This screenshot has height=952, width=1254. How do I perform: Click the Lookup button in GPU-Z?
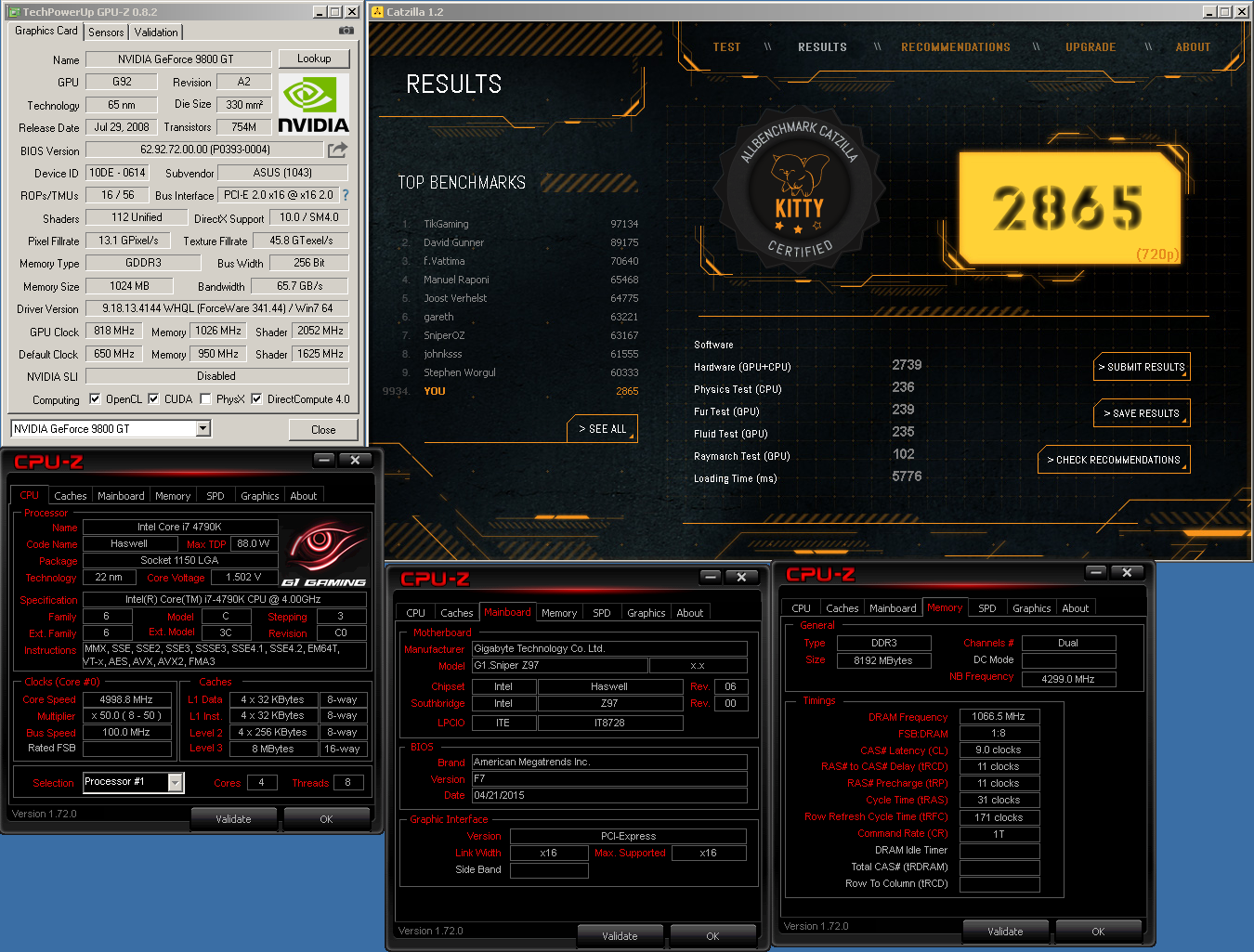coord(314,59)
